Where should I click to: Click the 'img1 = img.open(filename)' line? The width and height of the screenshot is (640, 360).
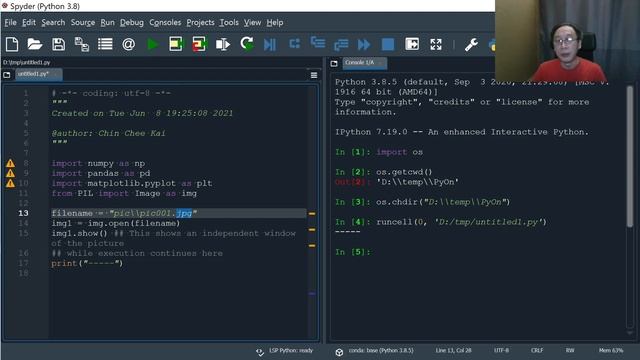tap(116, 223)
